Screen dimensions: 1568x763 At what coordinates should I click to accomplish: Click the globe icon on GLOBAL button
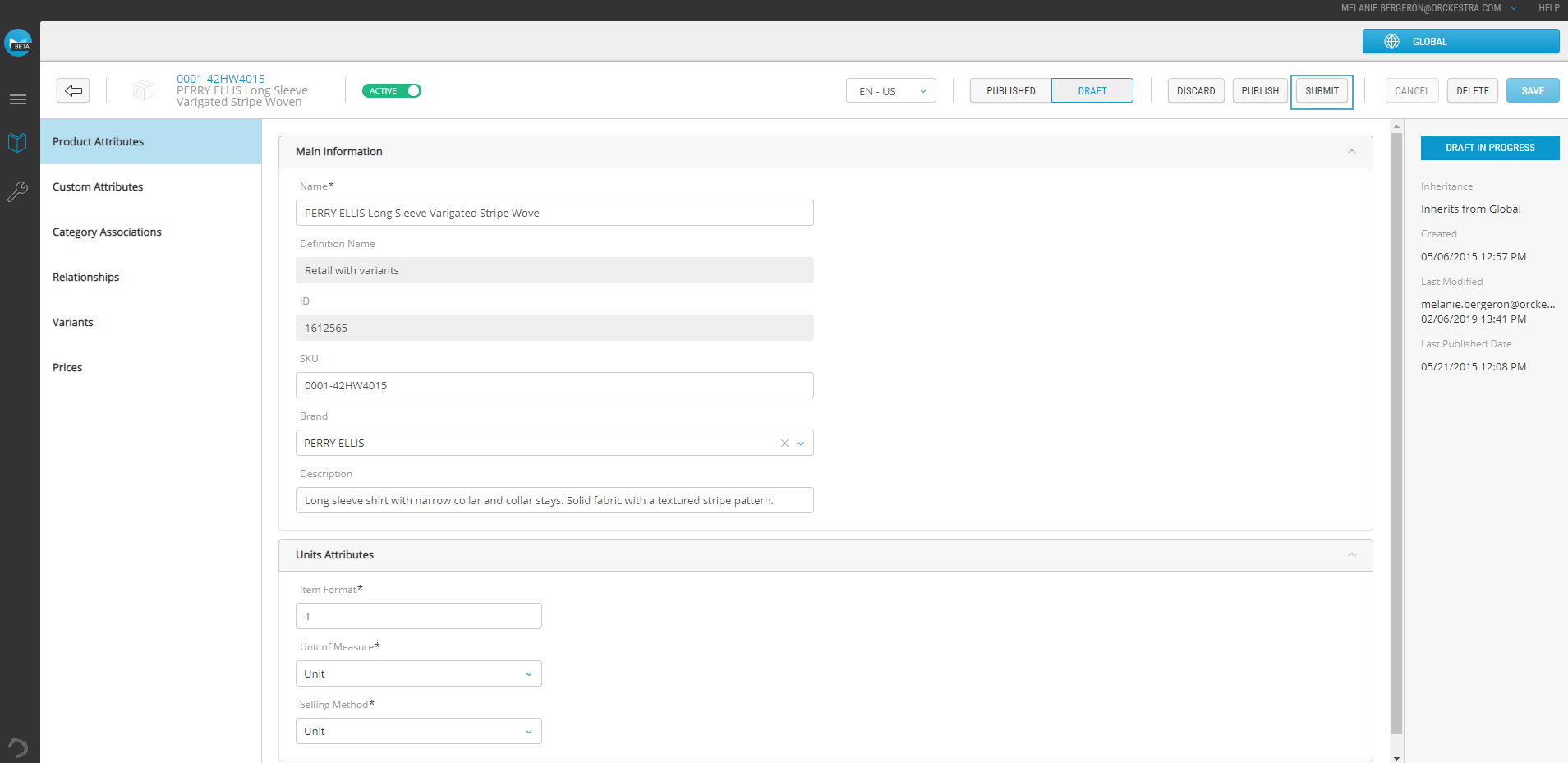point(1391,41)
